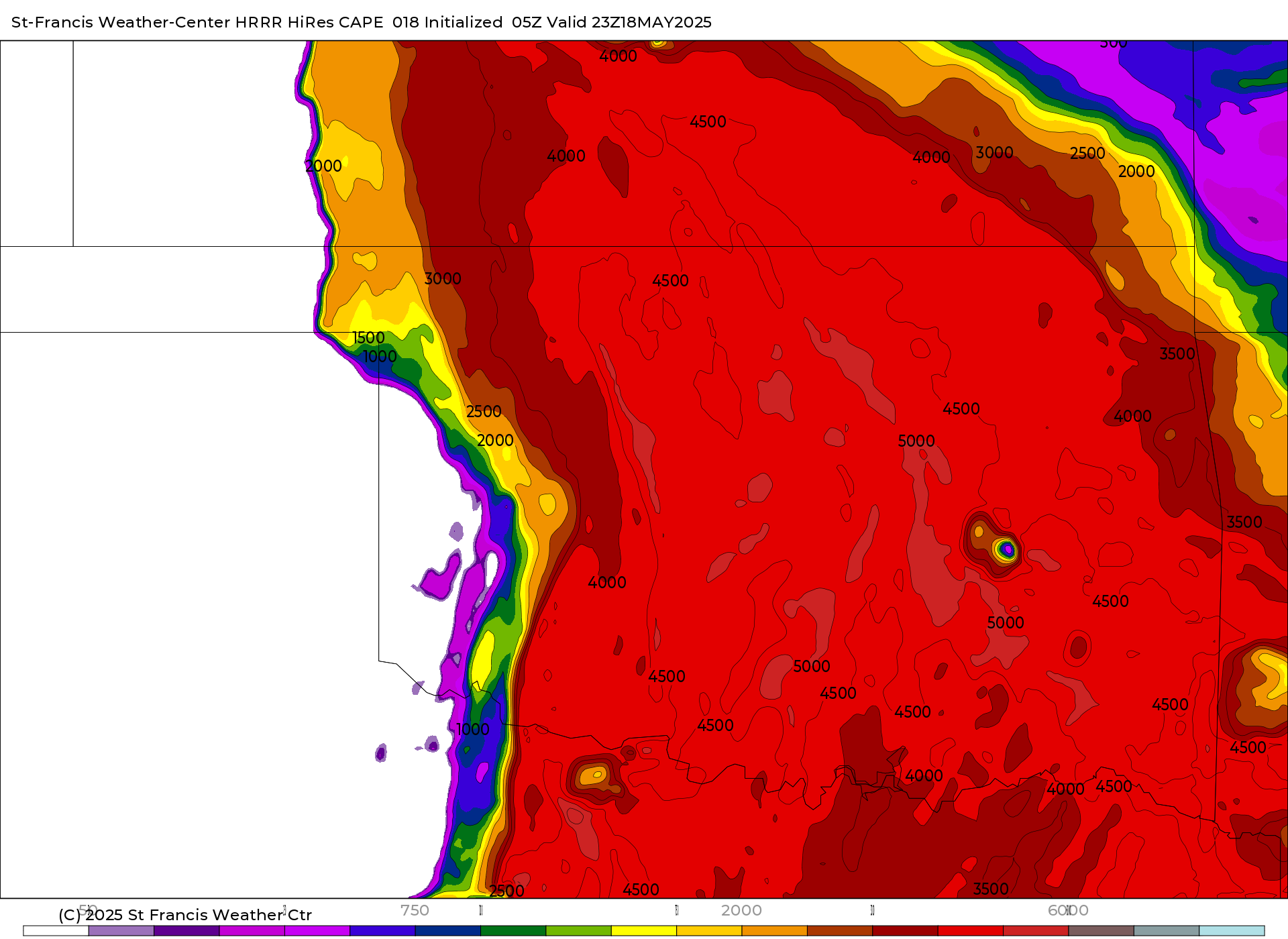Viewport: 1288px width, 939px height.
Task: Click the gray 2000 tick label above the color scale
Action: [x=741, y=910]
